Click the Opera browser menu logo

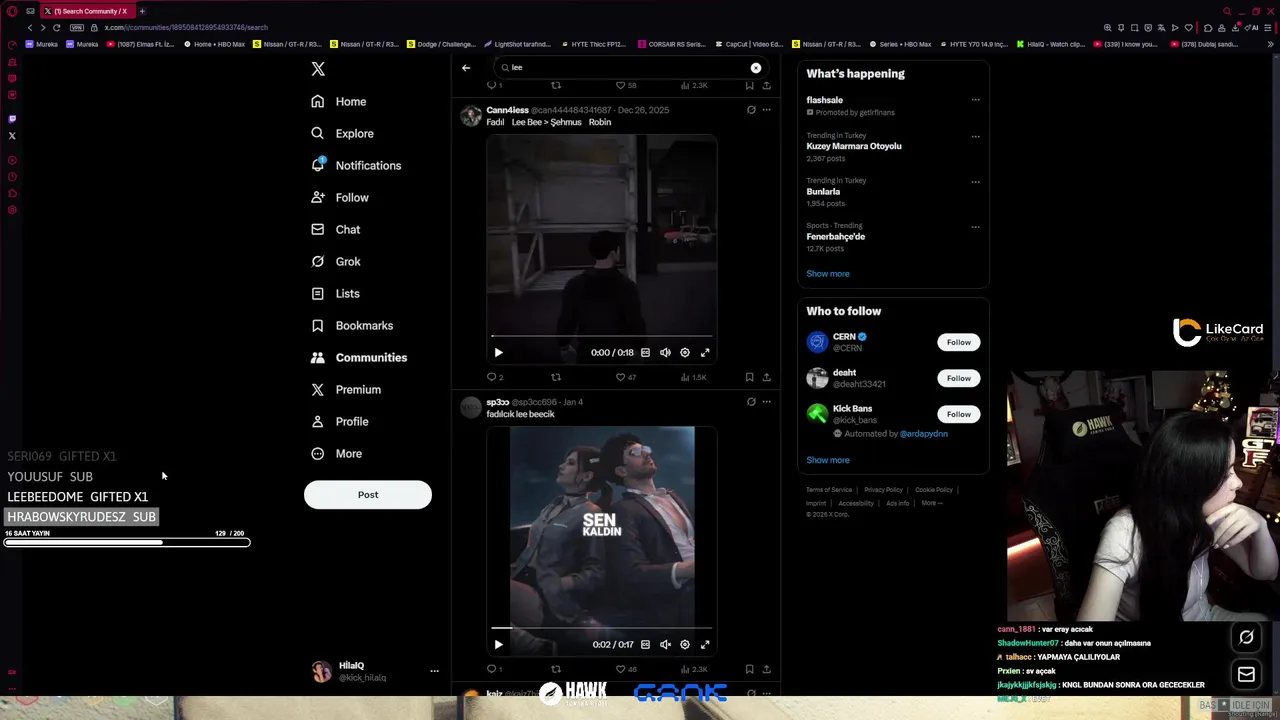pyautogui.click(x=12, y=11)
